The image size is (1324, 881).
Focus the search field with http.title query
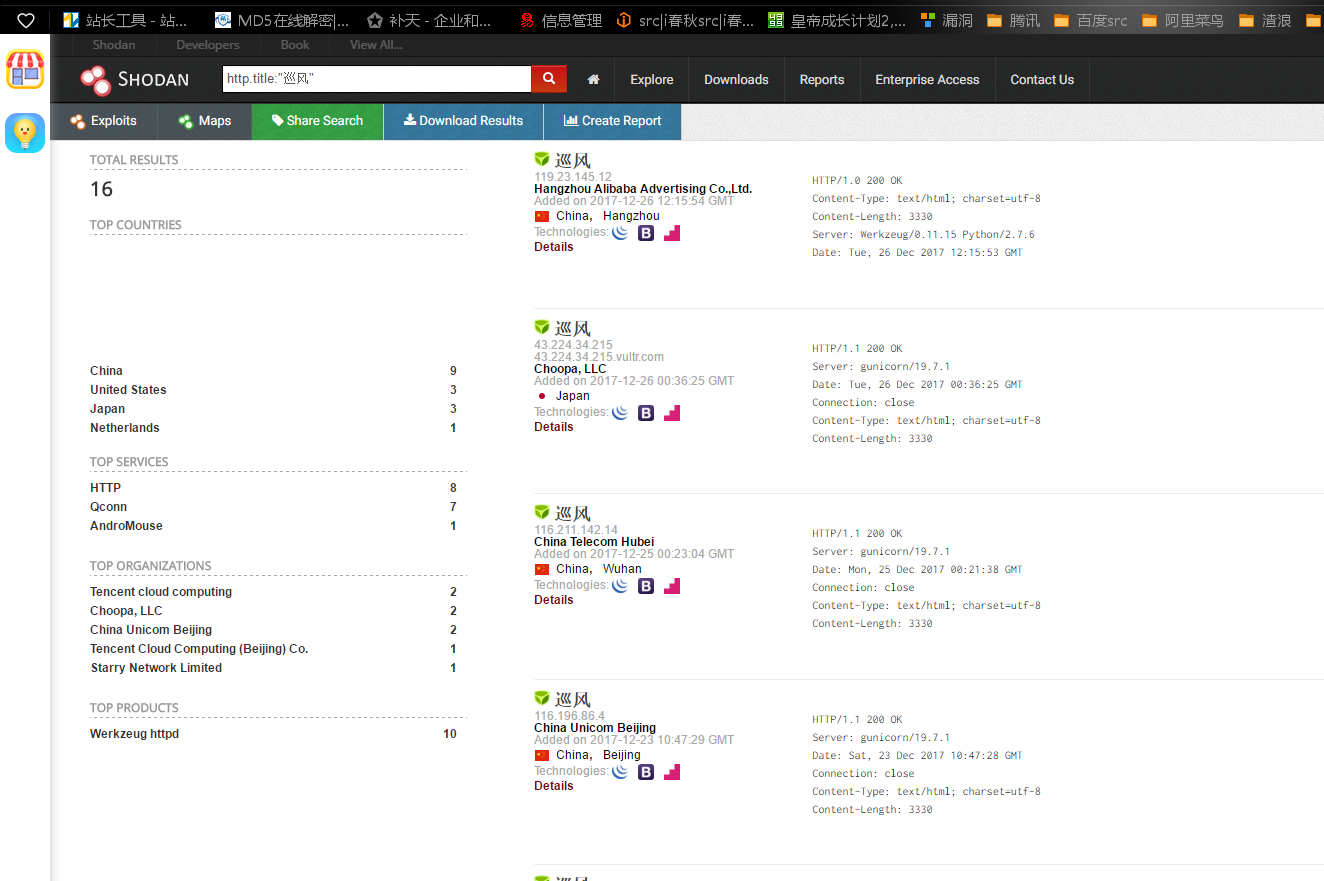pos(376,79)
